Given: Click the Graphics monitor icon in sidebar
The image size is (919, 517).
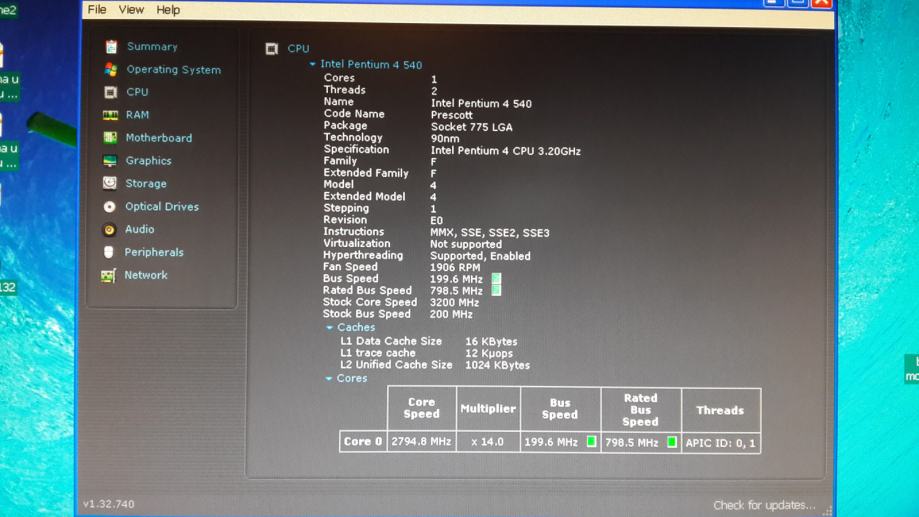Looking at the screenshot, I should (110, 161).
